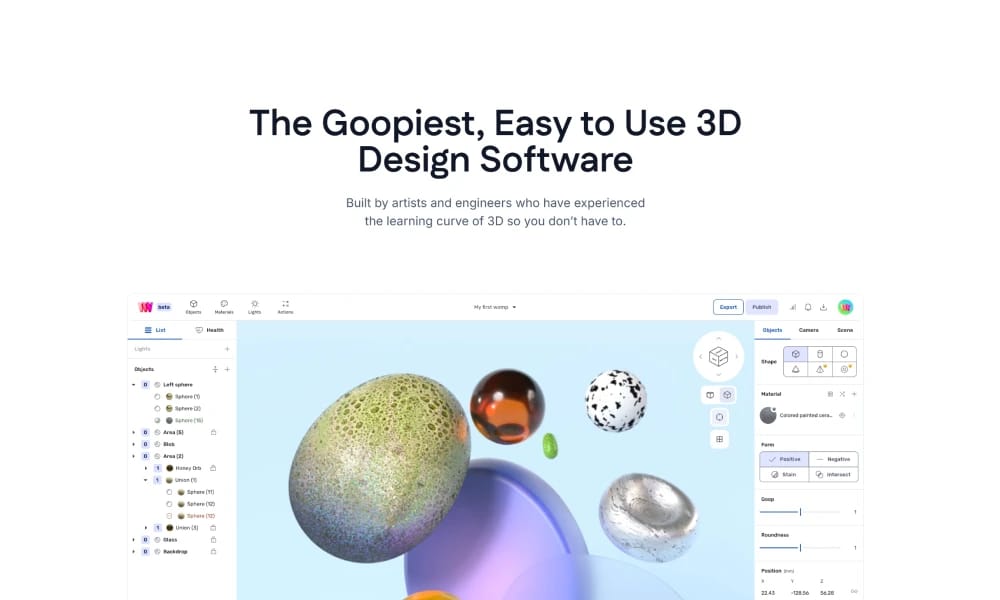Switch to orthographic box view icon
This screenshot has height=600, width=1000.
710,395
